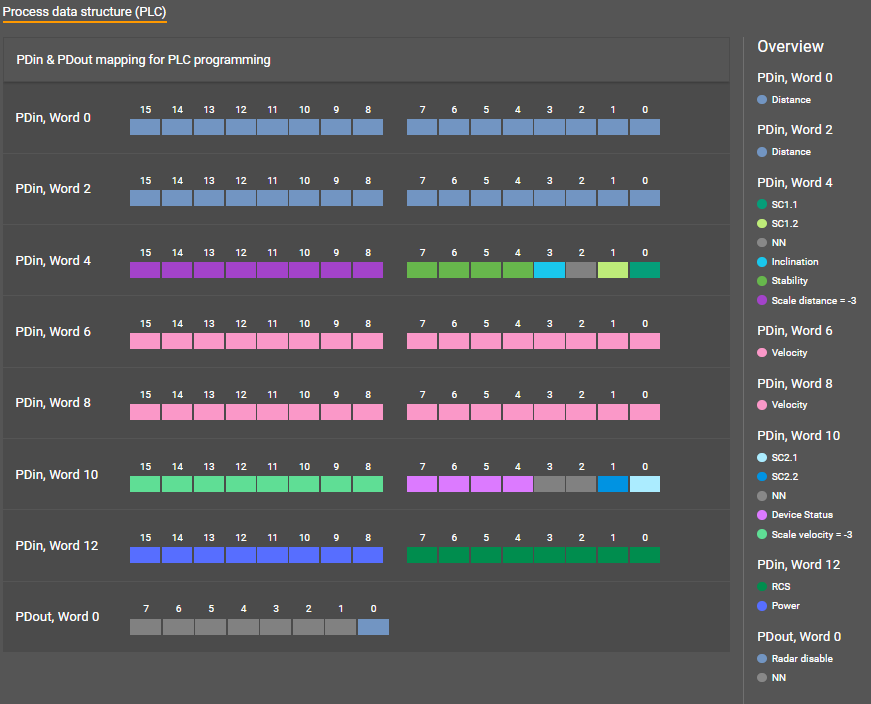Click the PDin, Word 6 row label
The height and width of the screenshot is (704, 871).
[54, 332]
